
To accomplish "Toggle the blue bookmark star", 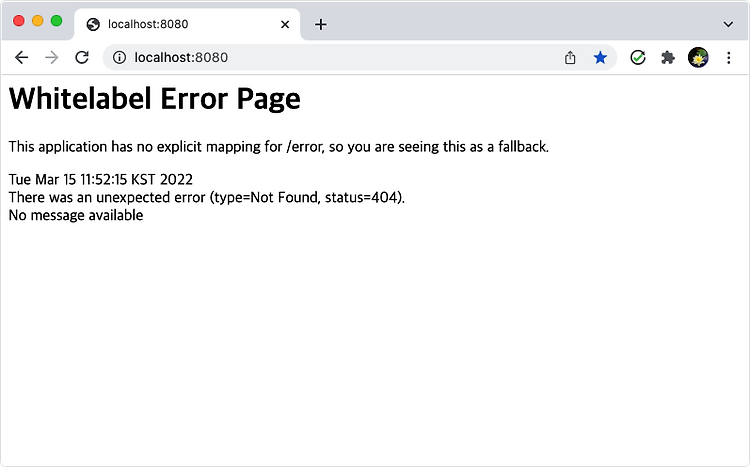I will pyautogui.click(x=600, y=58).
